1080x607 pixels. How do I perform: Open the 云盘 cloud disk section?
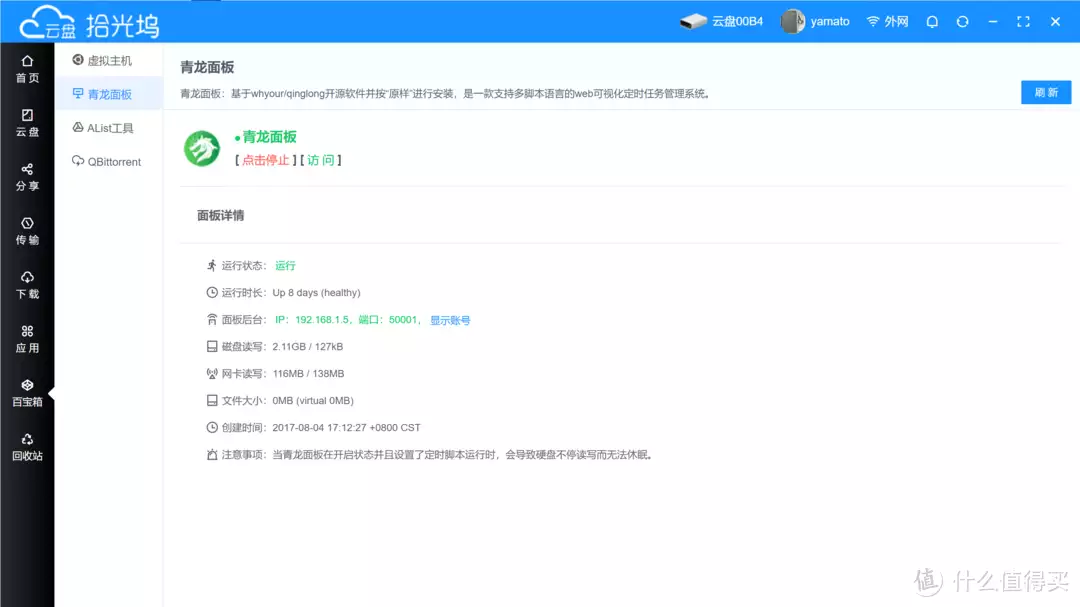pyautogui.click(x=27, y=123)
